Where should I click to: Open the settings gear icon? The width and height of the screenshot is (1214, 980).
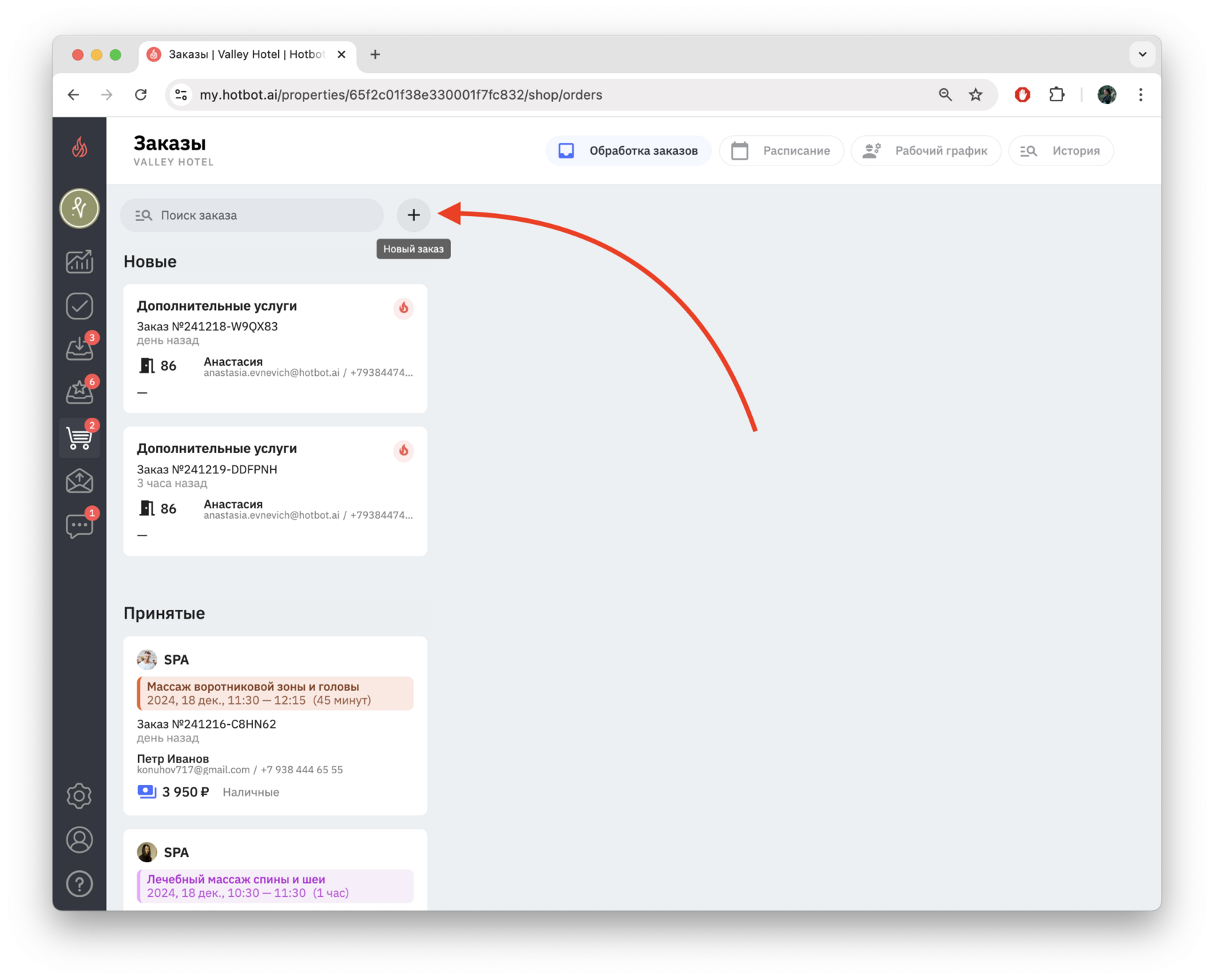79,796
